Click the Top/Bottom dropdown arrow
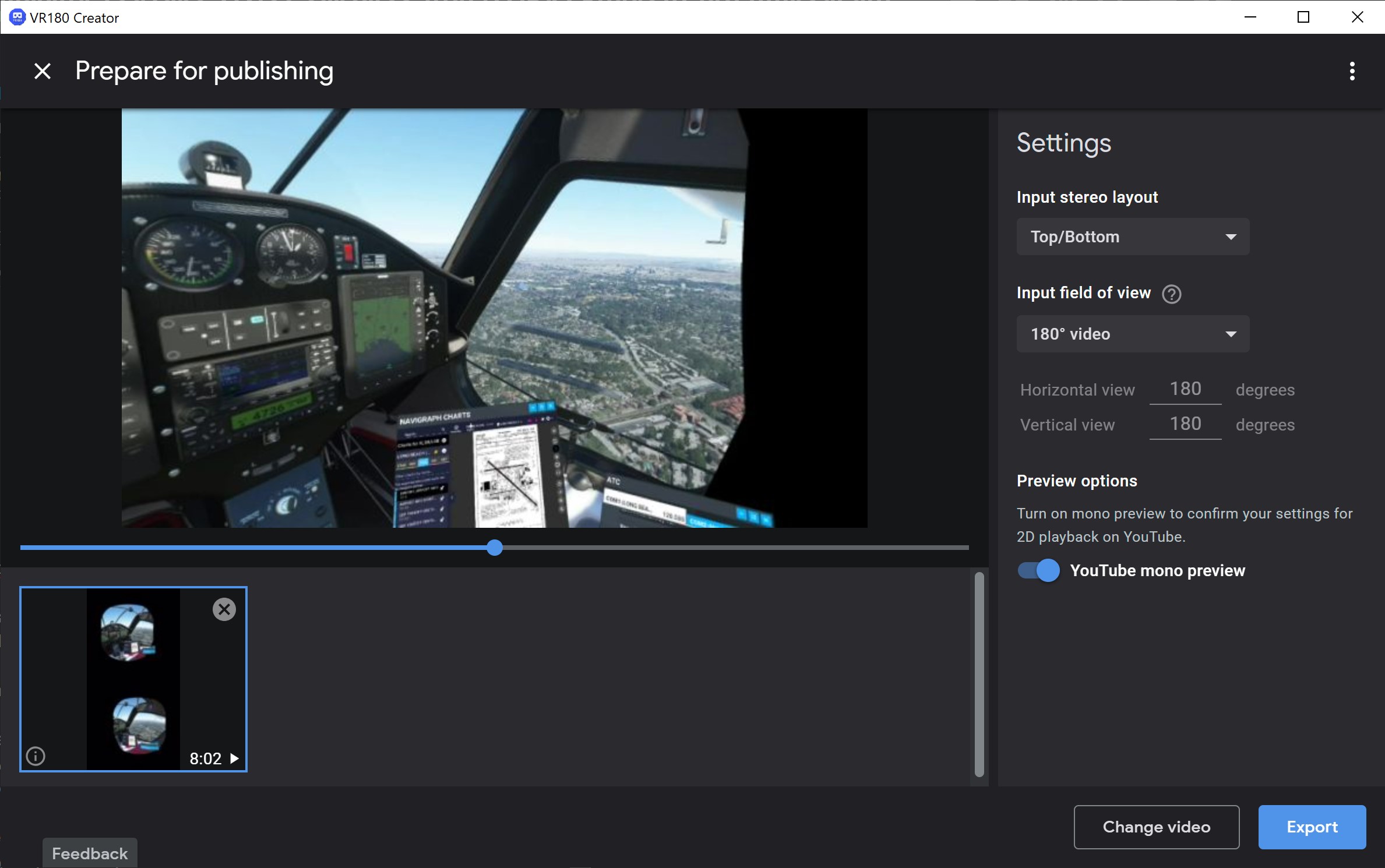 pos(1231,237)
